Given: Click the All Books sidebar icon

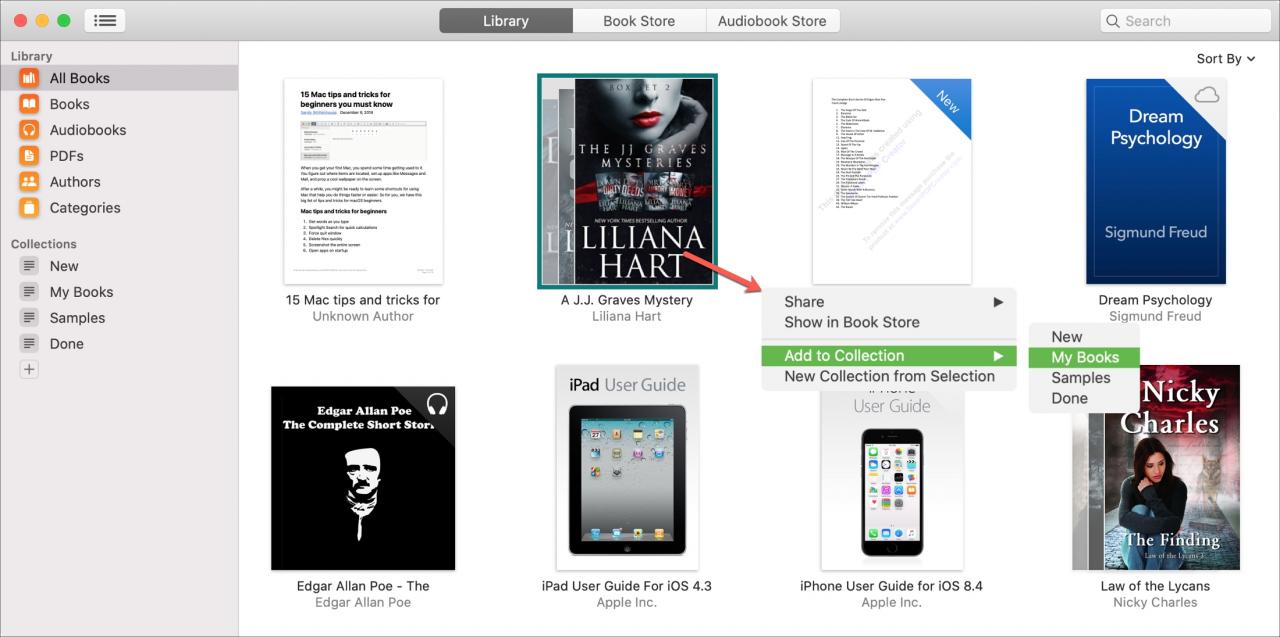Looking at the screenshot, I should coord(30,78).
